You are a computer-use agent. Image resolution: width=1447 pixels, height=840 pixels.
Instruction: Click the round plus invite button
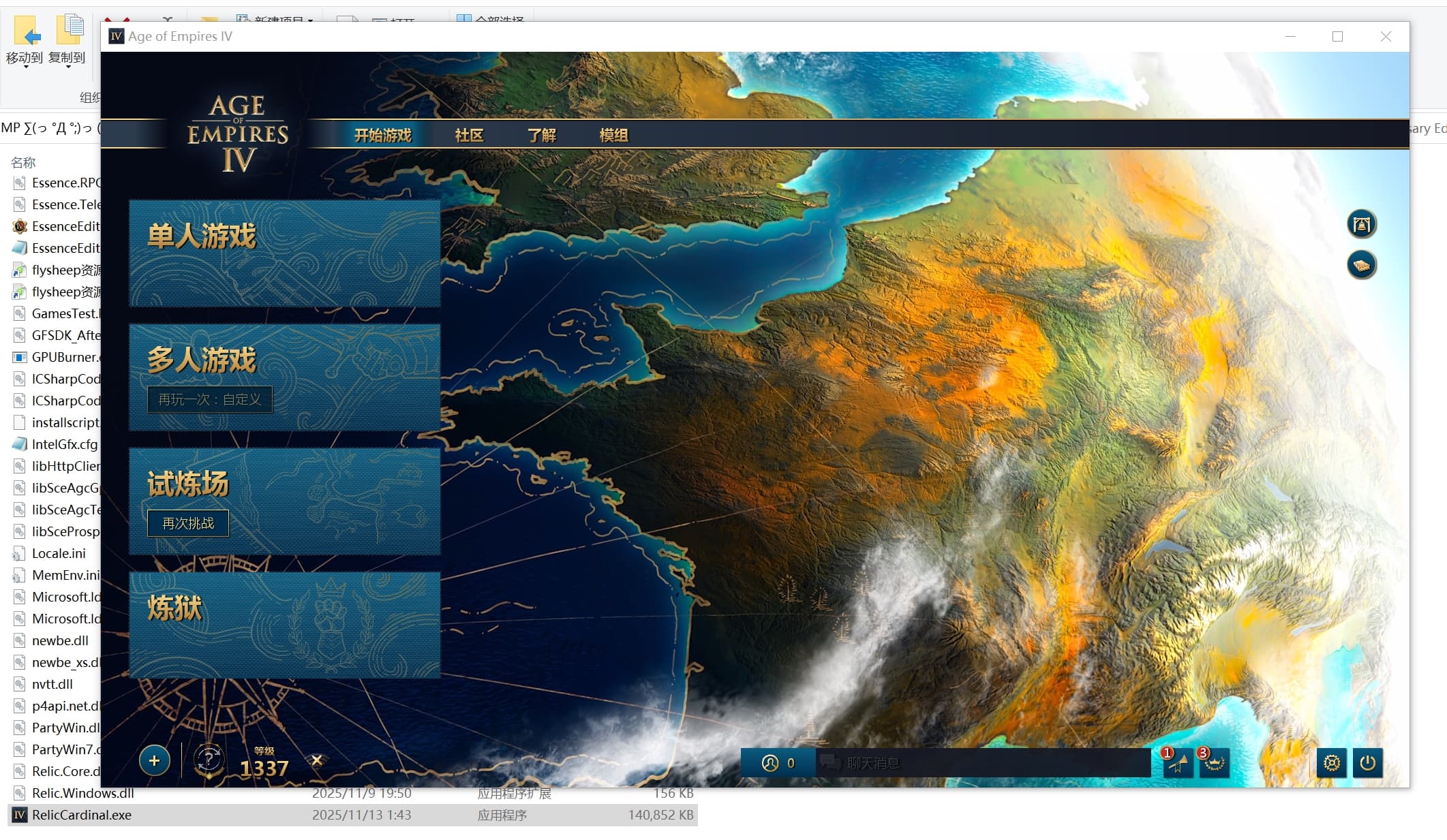click(155, 760)
